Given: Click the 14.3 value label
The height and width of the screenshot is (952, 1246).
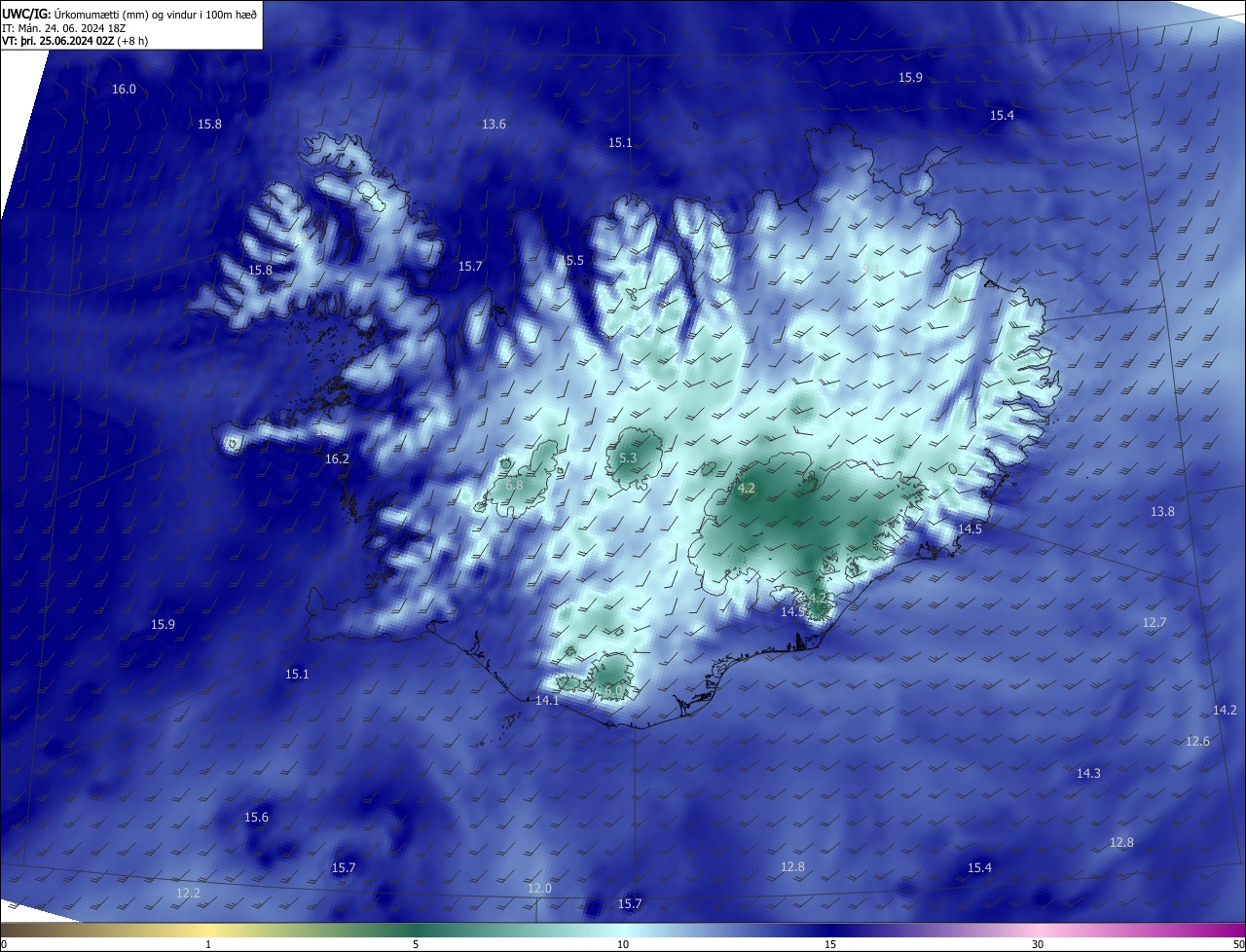Looking at the screenshot, I should coord(1088,774).
